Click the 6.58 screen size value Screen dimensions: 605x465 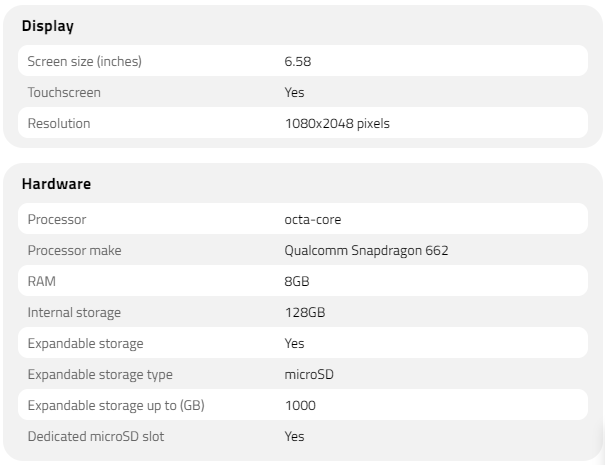[x=298, y=61]
